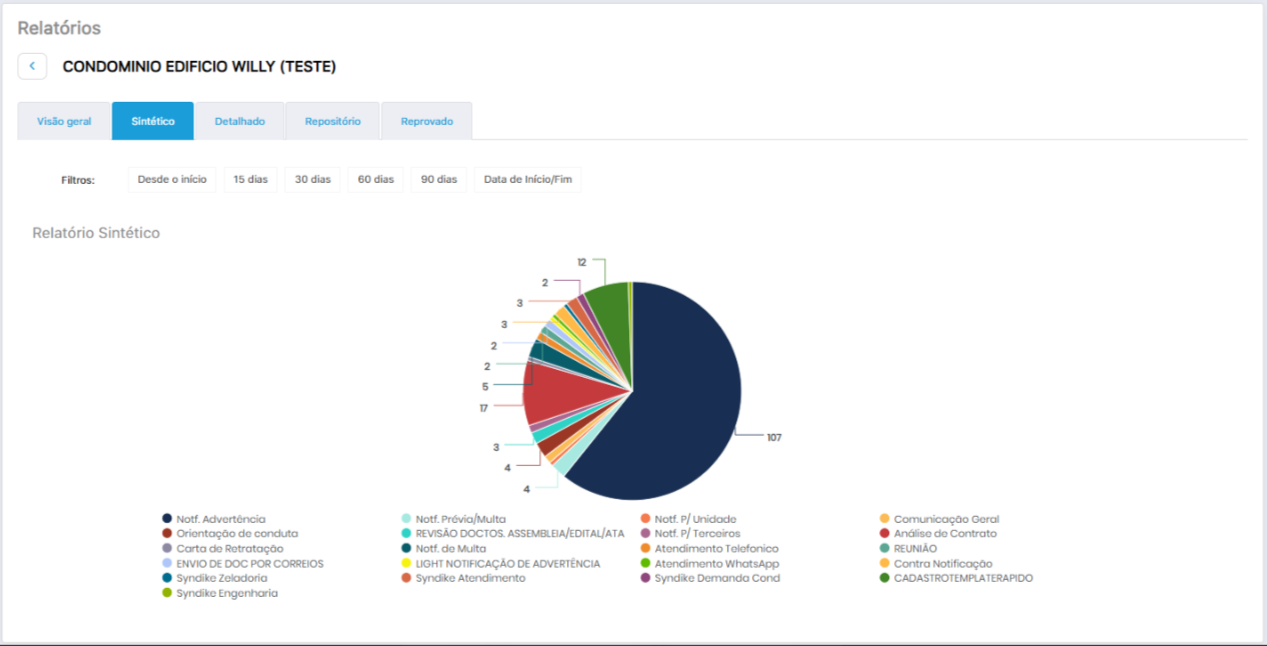Toggle Notf. Advertência legend entry
The width and height of the screenshot is (1267, 646).
tap(220, 519)
